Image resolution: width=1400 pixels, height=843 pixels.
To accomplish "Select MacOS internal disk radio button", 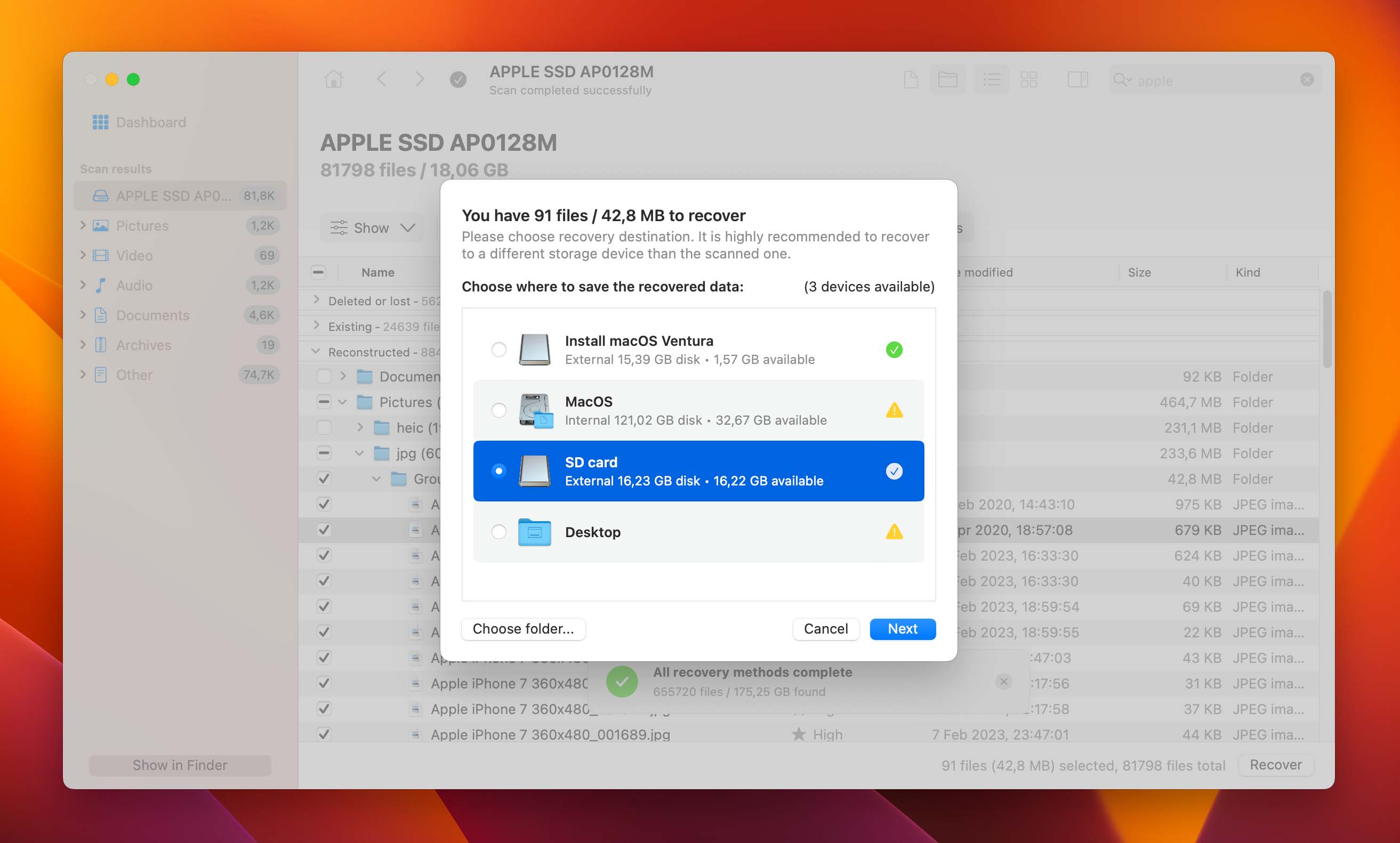I will click(x=498, y=410).
